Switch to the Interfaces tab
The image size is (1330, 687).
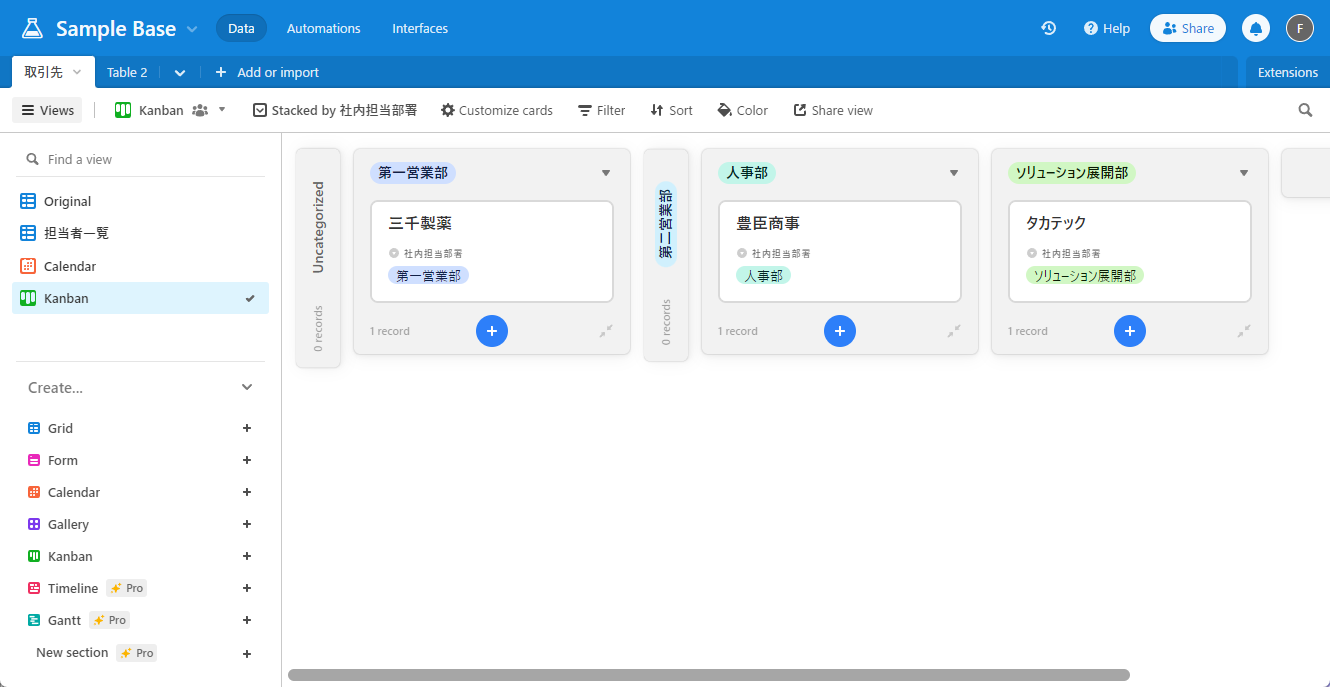coord(419,28)
